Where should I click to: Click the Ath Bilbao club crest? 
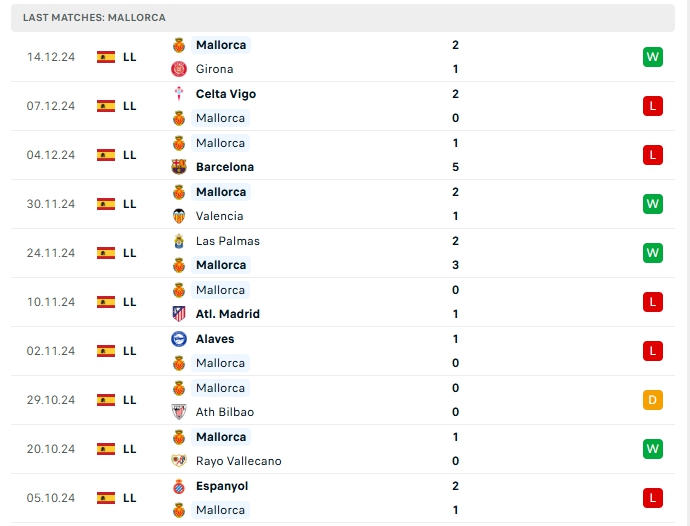pyautogui.click(x=179, y=412)
